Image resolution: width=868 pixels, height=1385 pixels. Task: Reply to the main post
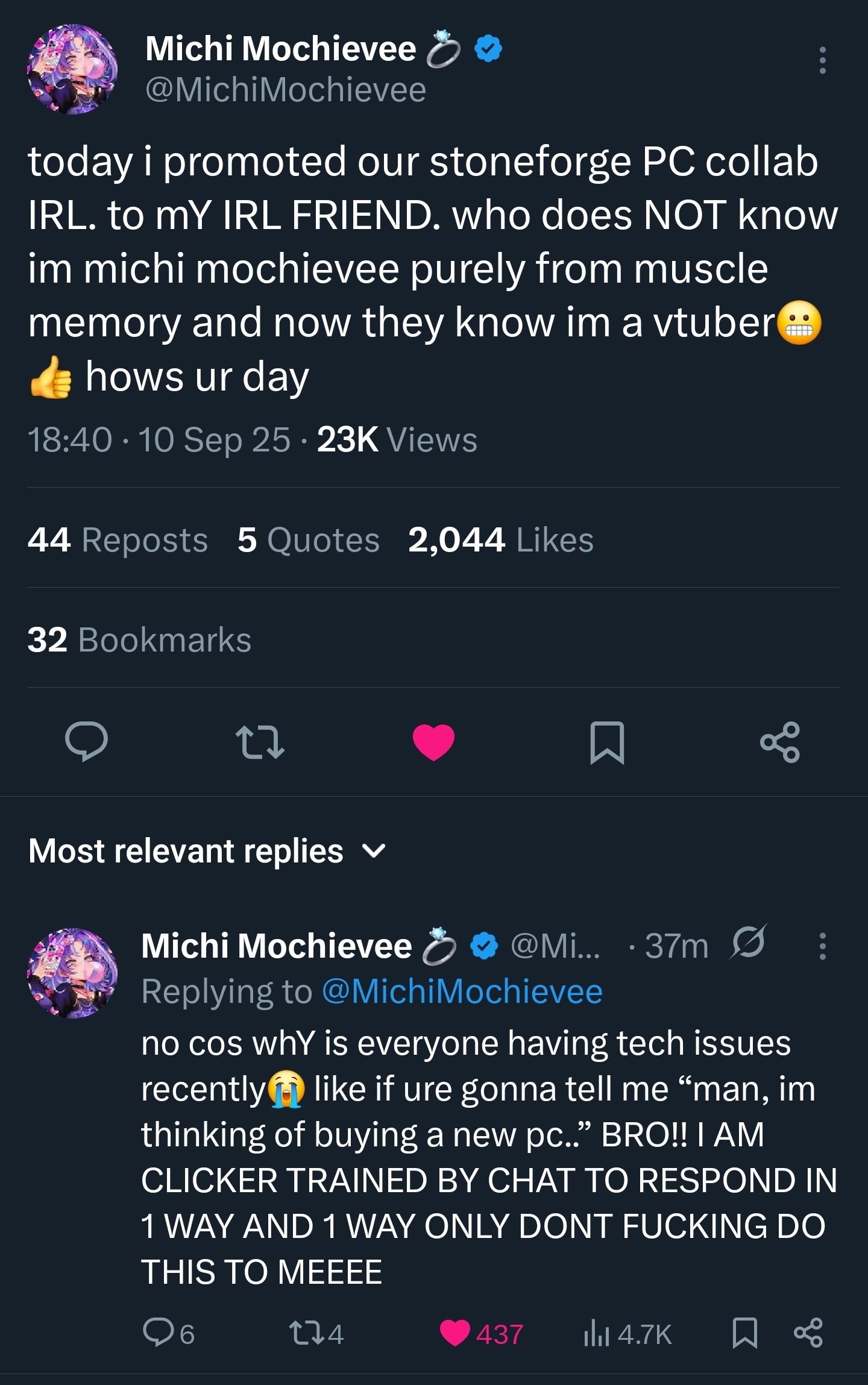[x=87, y=741]
